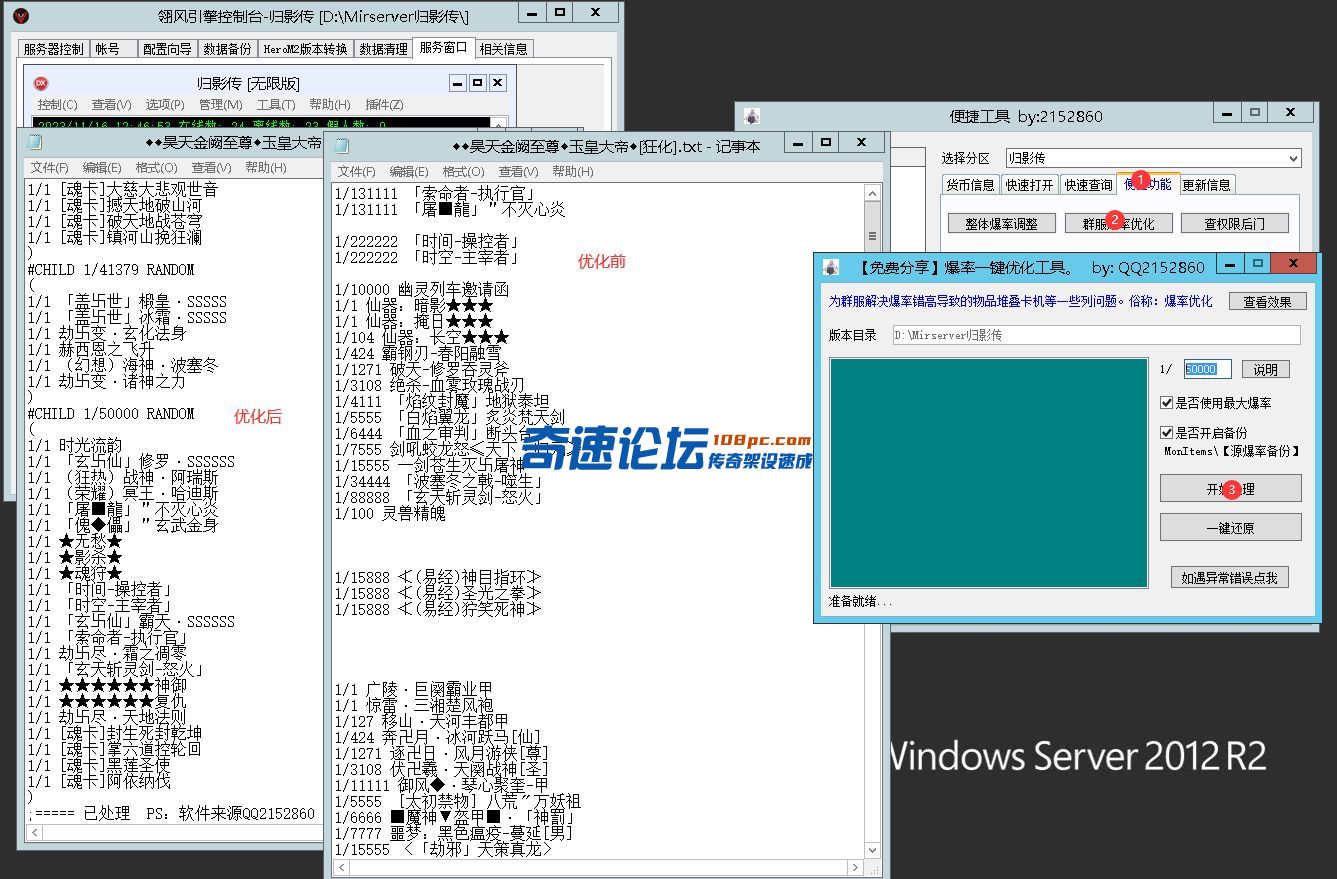This screenshot has height=879, width=1337.
Task: Open 插件(Z) menu in 归影传 window
Action: coord(384,105)
